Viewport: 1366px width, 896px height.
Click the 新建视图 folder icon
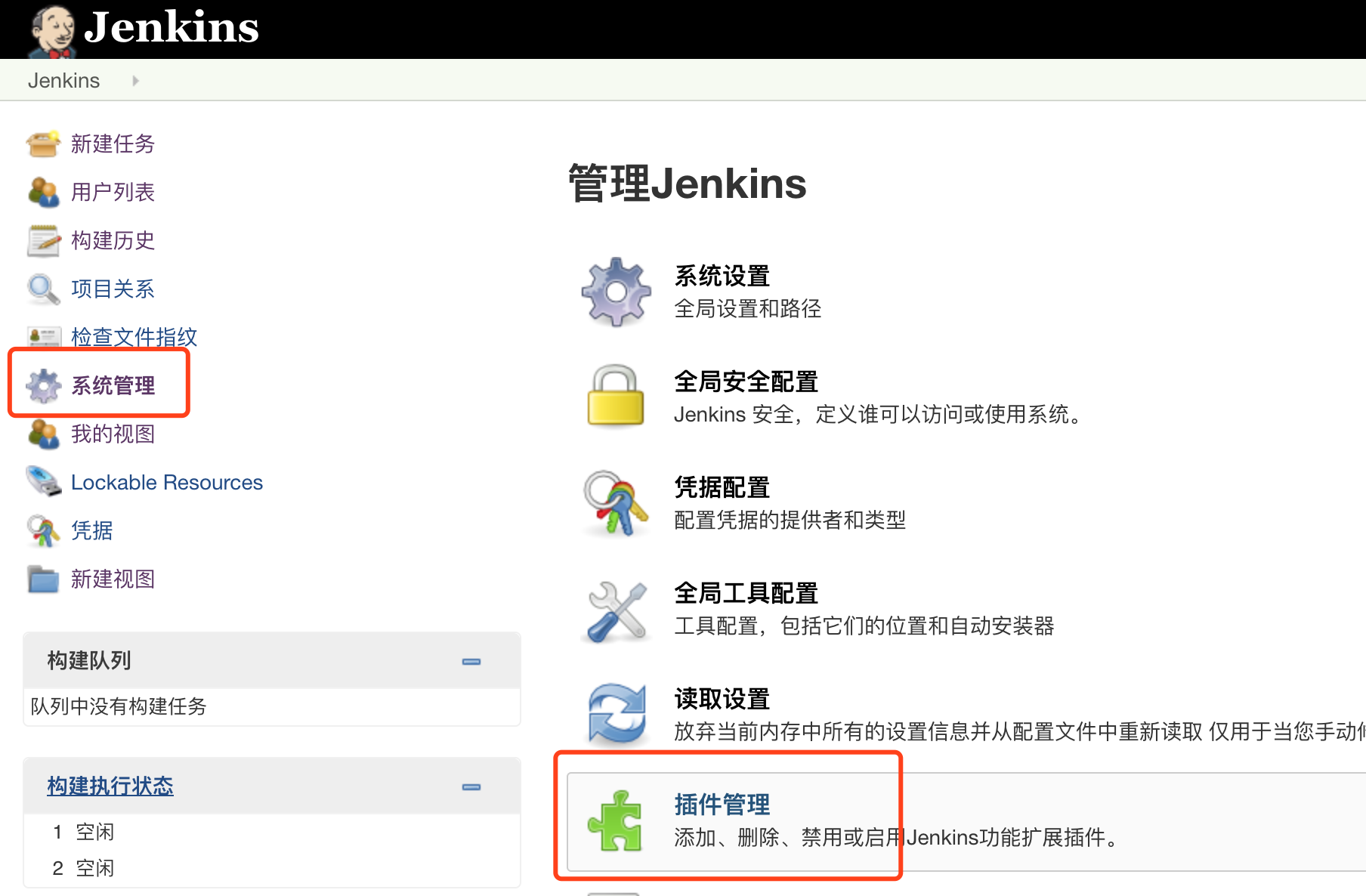coord(43,579)
